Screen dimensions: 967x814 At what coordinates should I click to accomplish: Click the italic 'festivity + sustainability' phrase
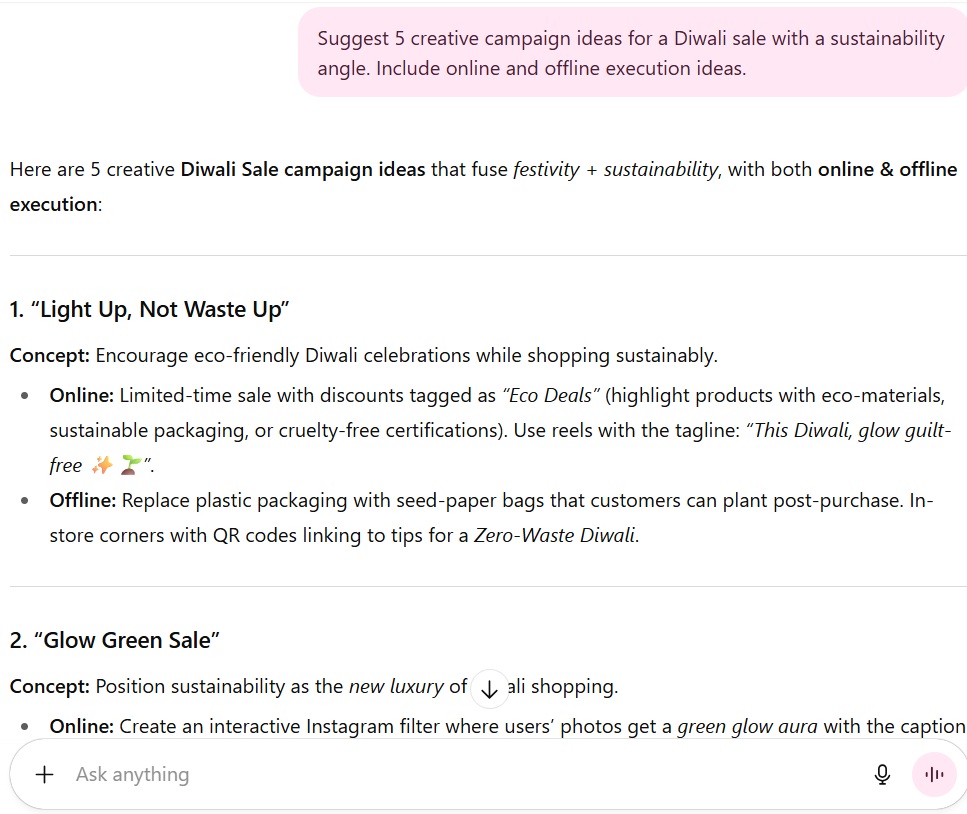pos(615,170)
